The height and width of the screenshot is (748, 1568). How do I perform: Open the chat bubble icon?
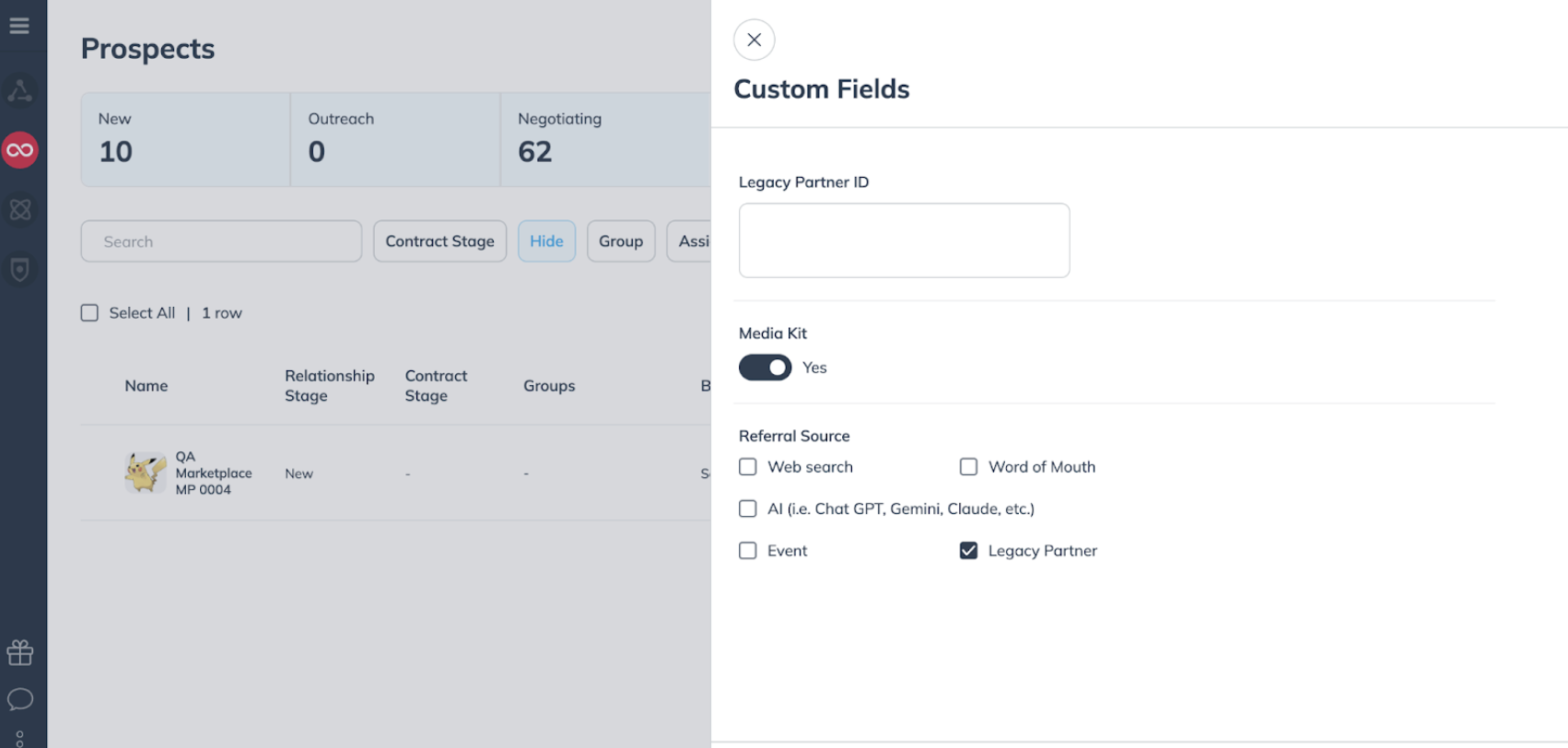(x=19, y=699)
